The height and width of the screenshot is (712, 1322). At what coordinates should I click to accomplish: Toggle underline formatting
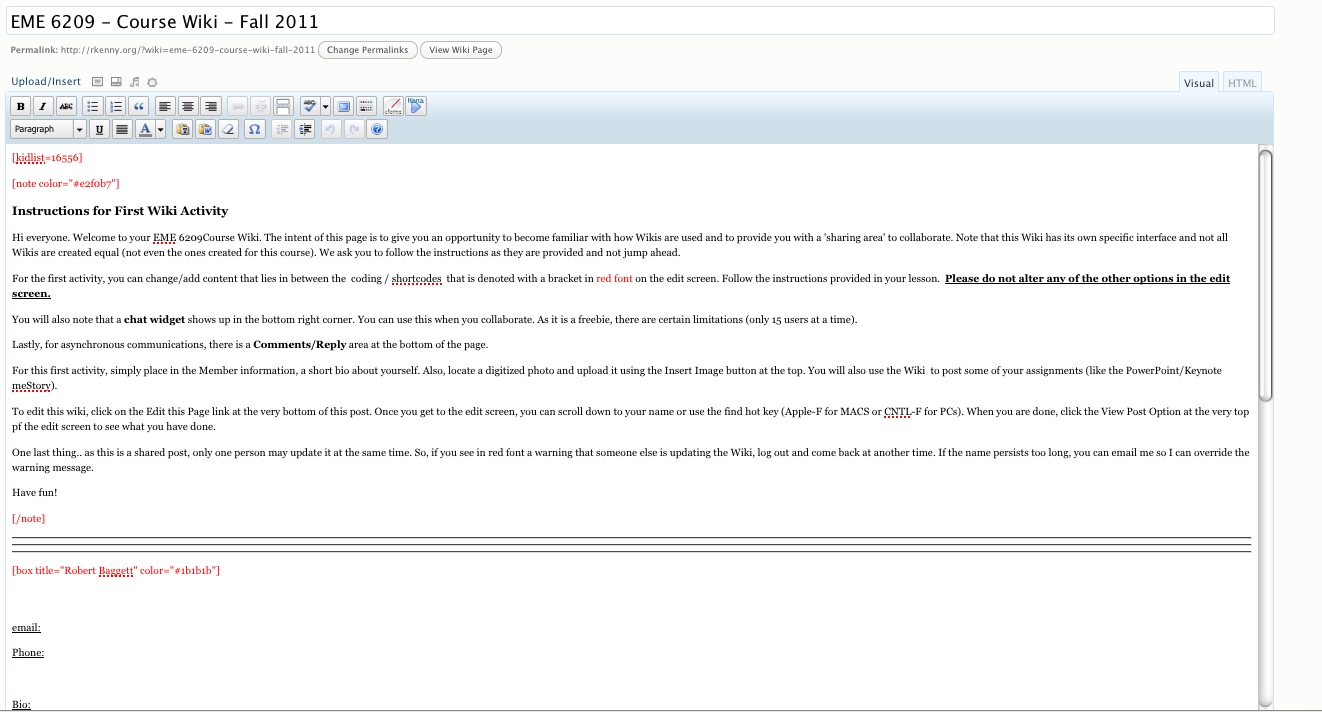(99, 129)
